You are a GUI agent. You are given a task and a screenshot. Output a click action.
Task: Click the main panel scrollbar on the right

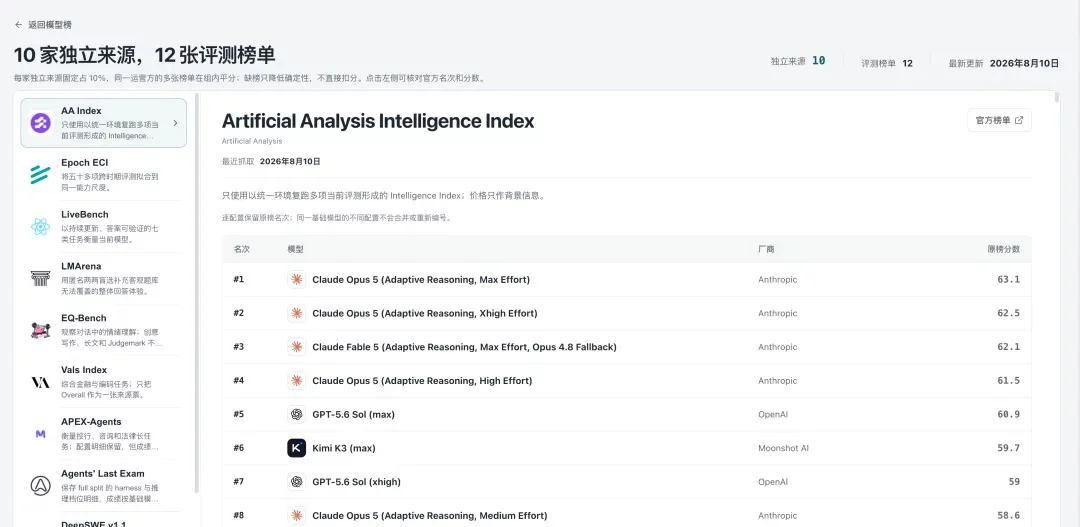pyautogui.click(x=1057, y=98)
